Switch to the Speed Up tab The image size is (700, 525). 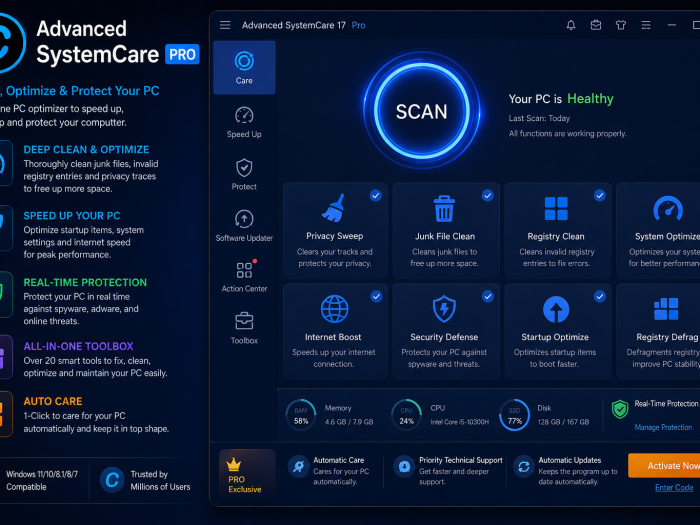coord(244,122)
